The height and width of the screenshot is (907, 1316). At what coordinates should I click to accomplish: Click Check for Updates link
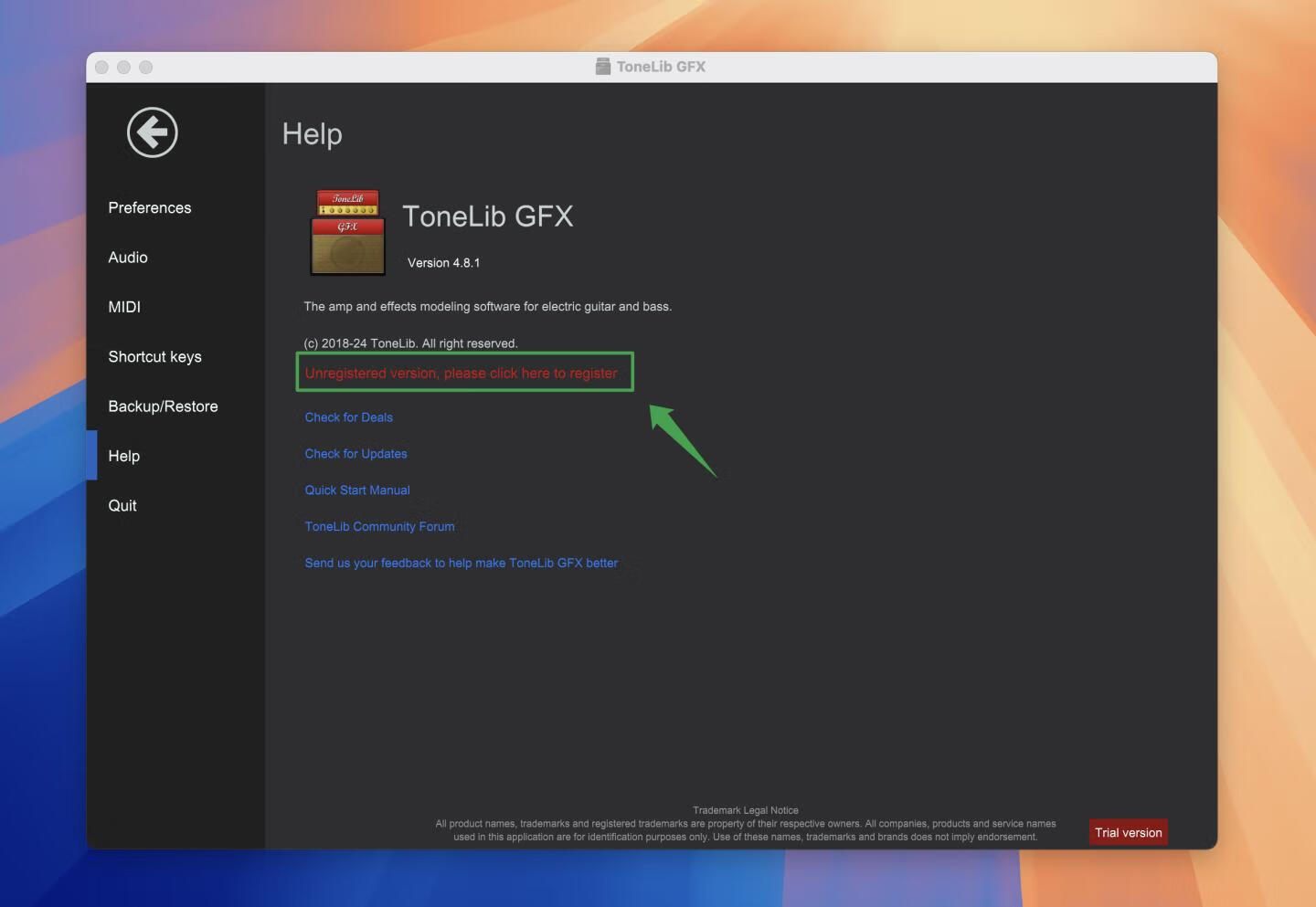[356, 454]
